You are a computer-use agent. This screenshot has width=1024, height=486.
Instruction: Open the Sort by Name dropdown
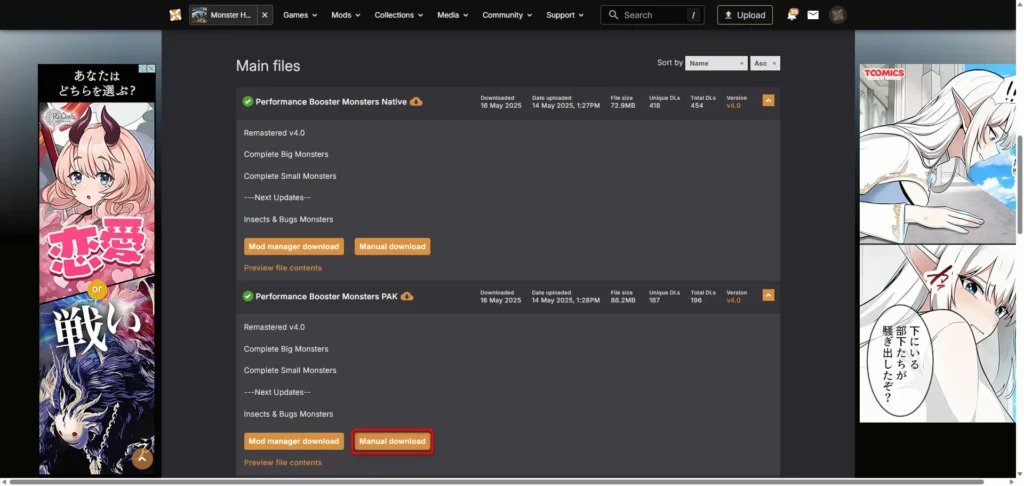716,63
